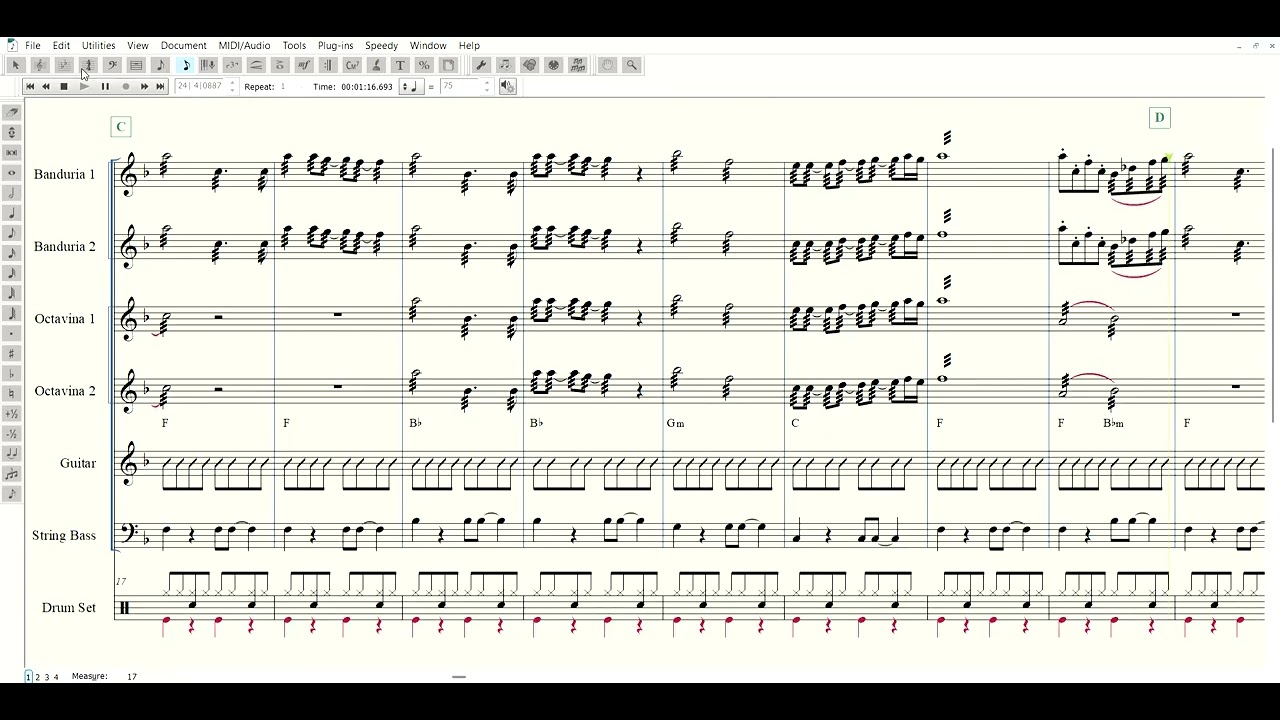Click rehearsal mark D in the score

tap(1160, 118)
